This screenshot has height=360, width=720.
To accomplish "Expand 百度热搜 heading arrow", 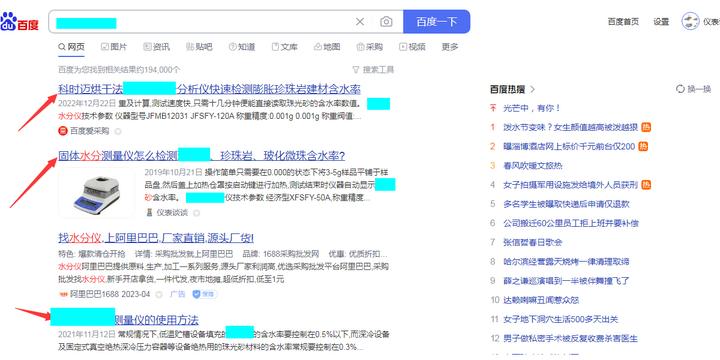I will point(533,89).
